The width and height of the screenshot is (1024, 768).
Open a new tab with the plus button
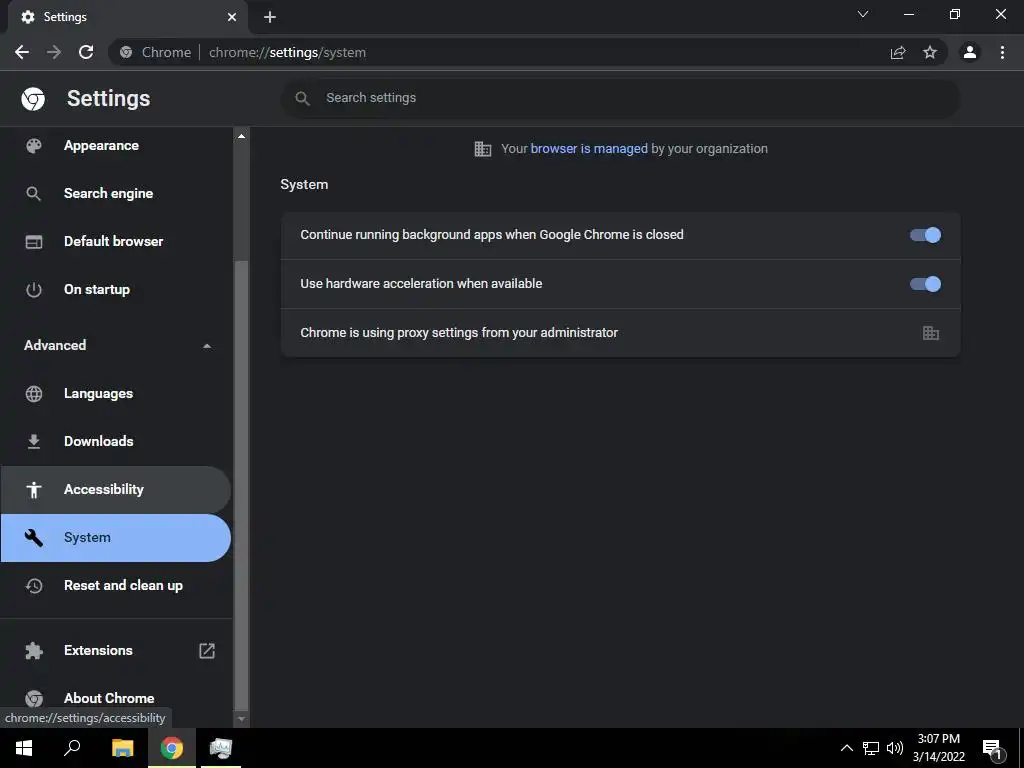pos(270,17)
